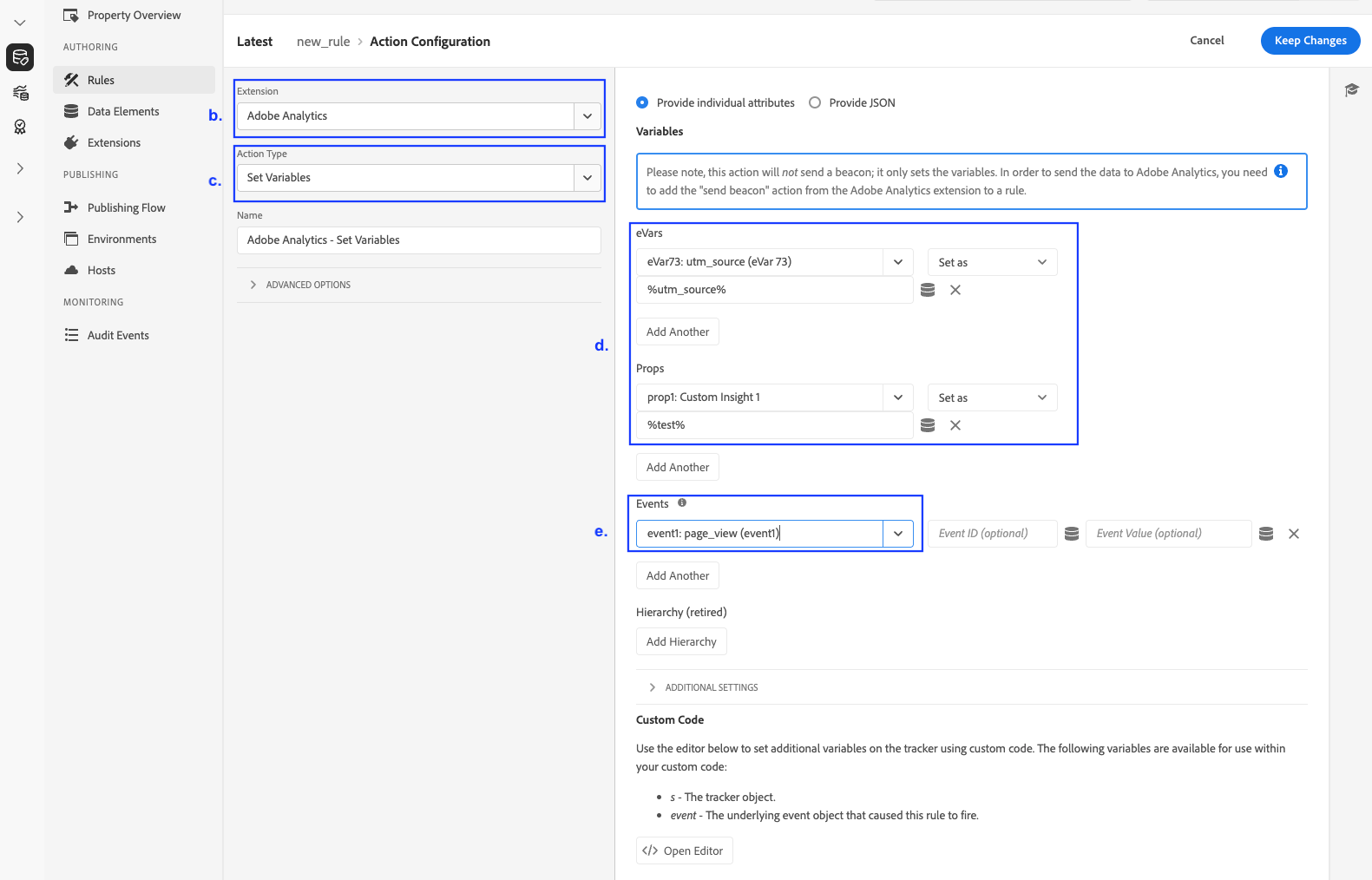Image resolution: width=1372 pixels, height=880 pixels.
Task: Remove the eVar73 row with X icon
Action: coord(955,290)
